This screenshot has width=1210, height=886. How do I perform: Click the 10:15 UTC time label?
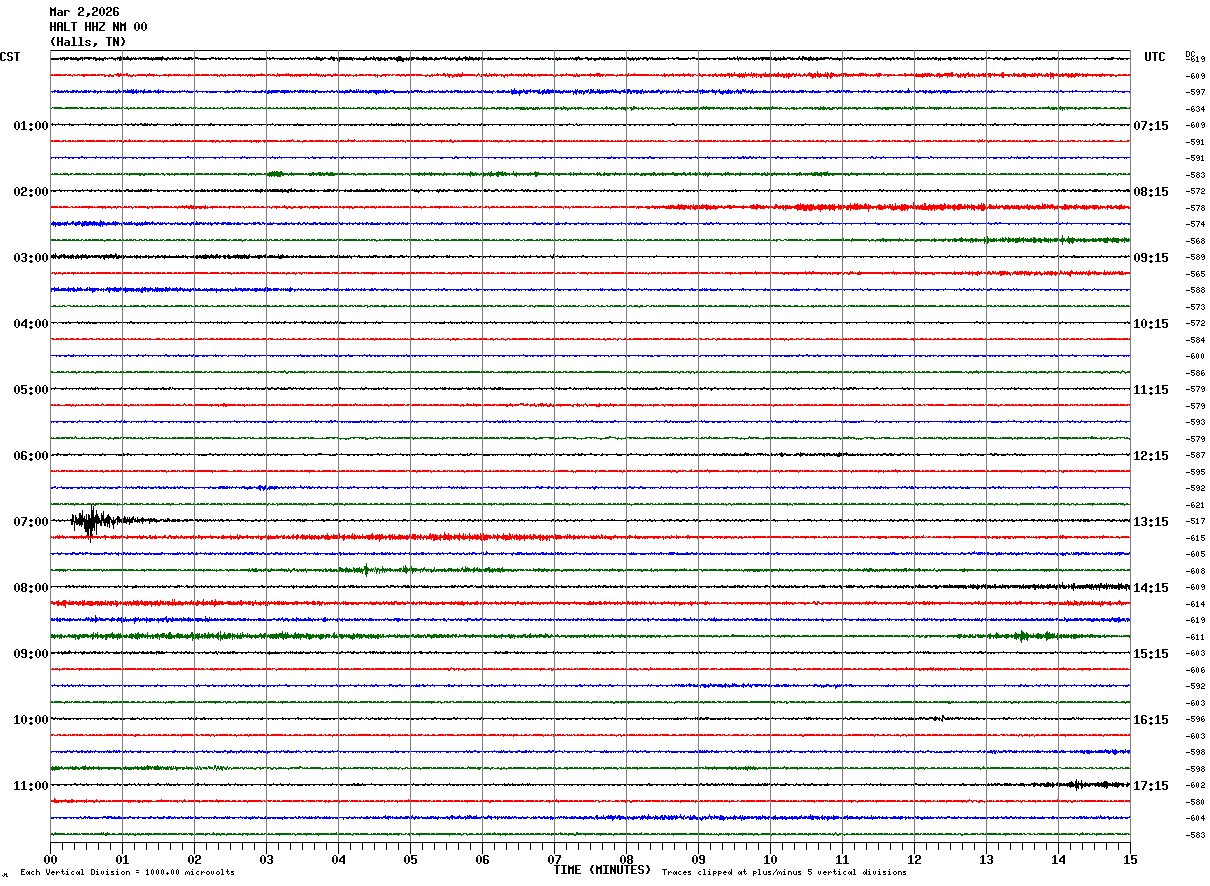tap(1150, 324)
